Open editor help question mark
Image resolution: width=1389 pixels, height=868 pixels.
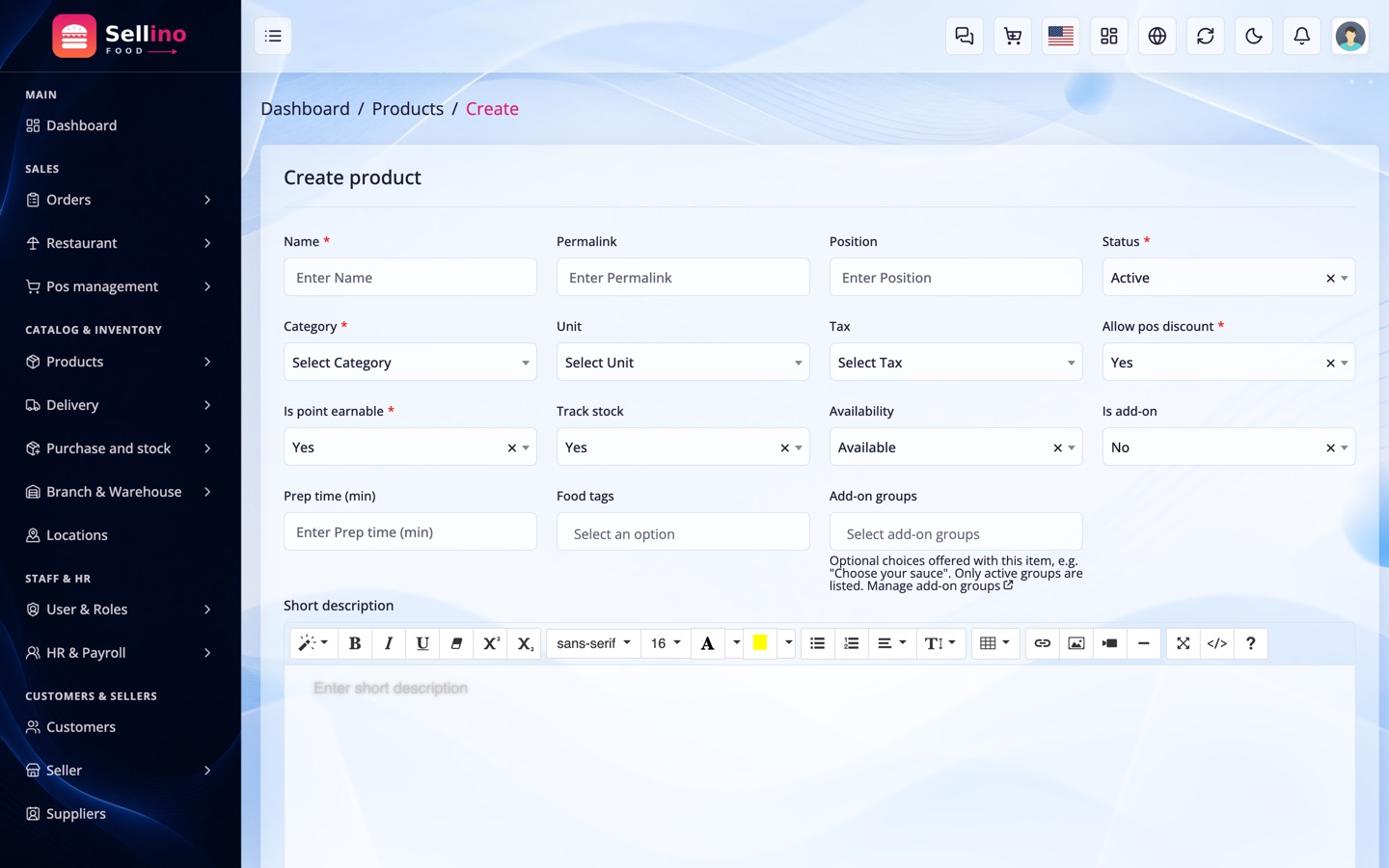(x=1251, y=643)
